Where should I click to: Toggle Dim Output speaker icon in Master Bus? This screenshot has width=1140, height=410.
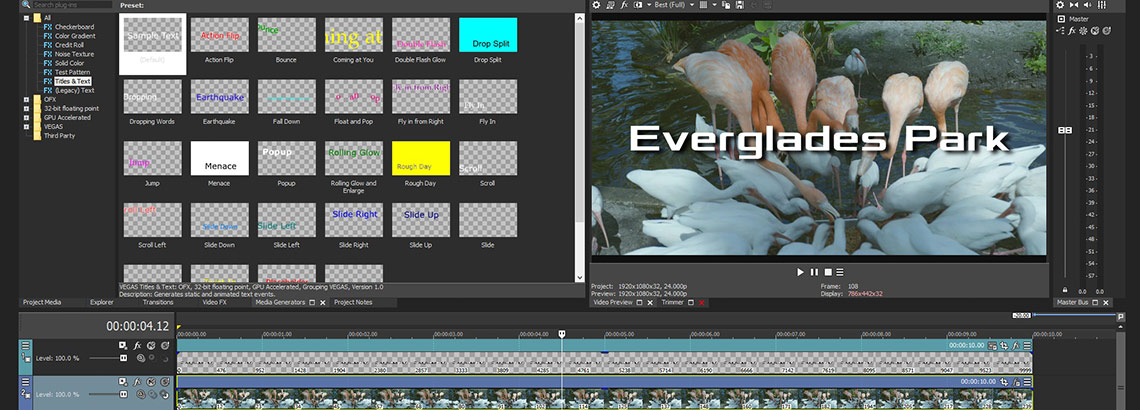point(1088,4)
